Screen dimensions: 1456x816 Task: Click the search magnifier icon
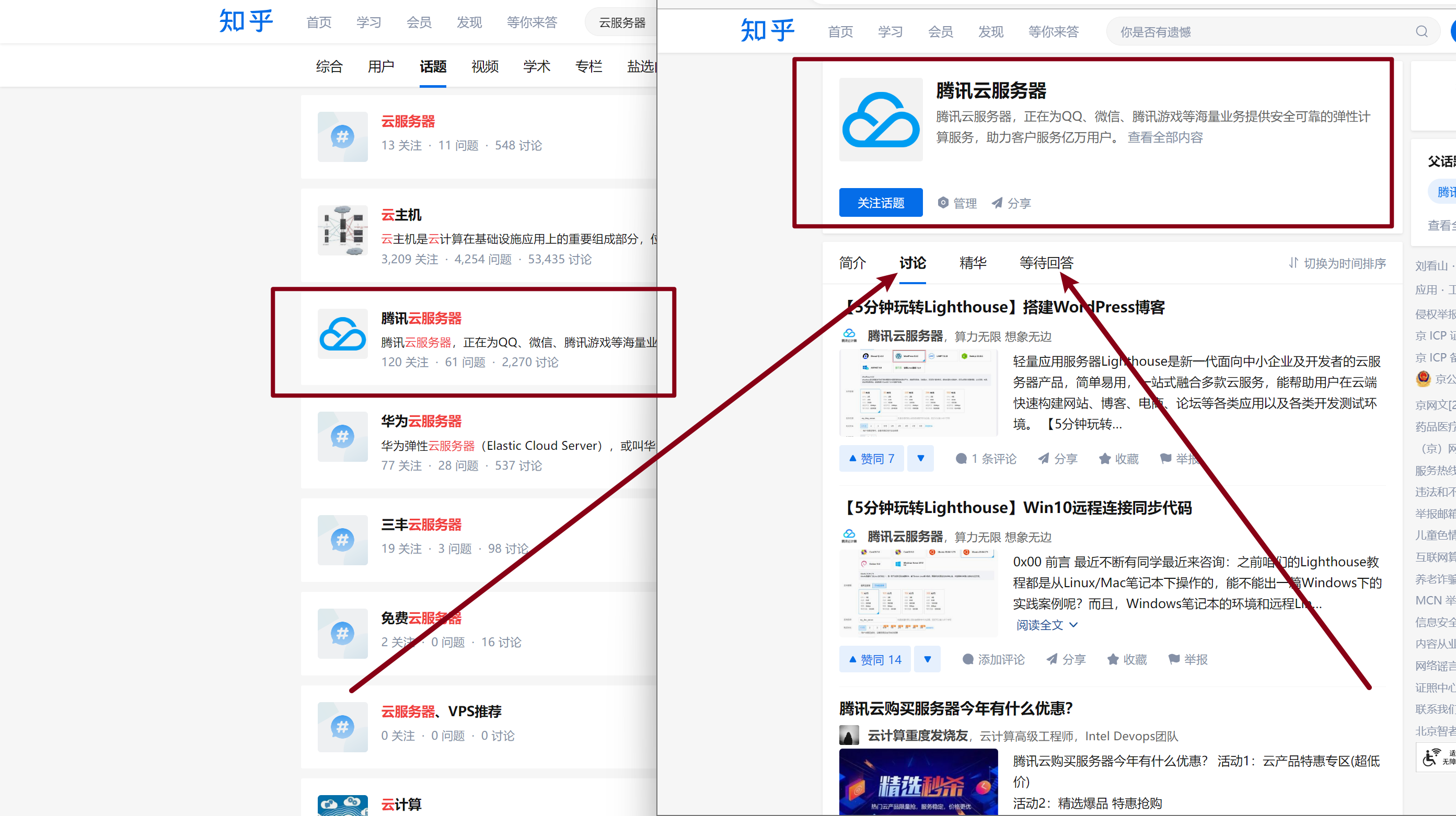[1422, 31]
